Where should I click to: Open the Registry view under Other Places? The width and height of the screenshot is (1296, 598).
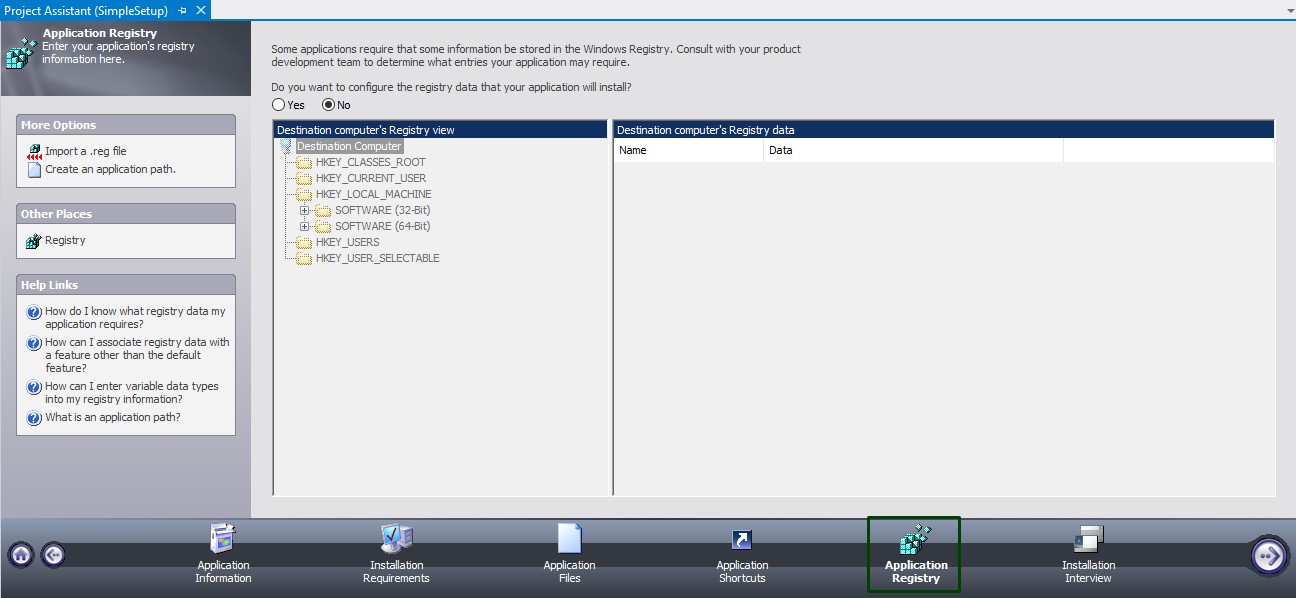[66, 239]
